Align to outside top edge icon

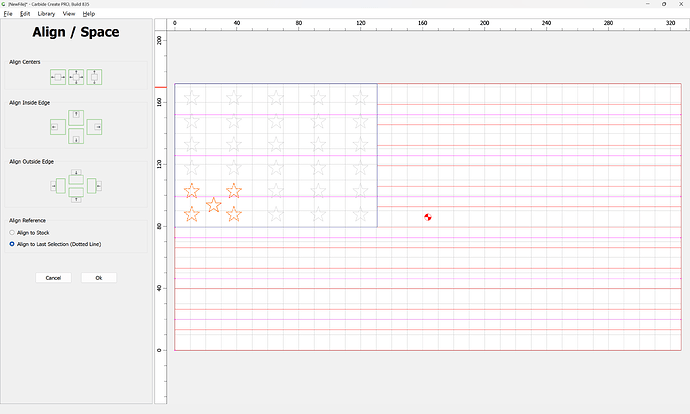click(76, 175)
